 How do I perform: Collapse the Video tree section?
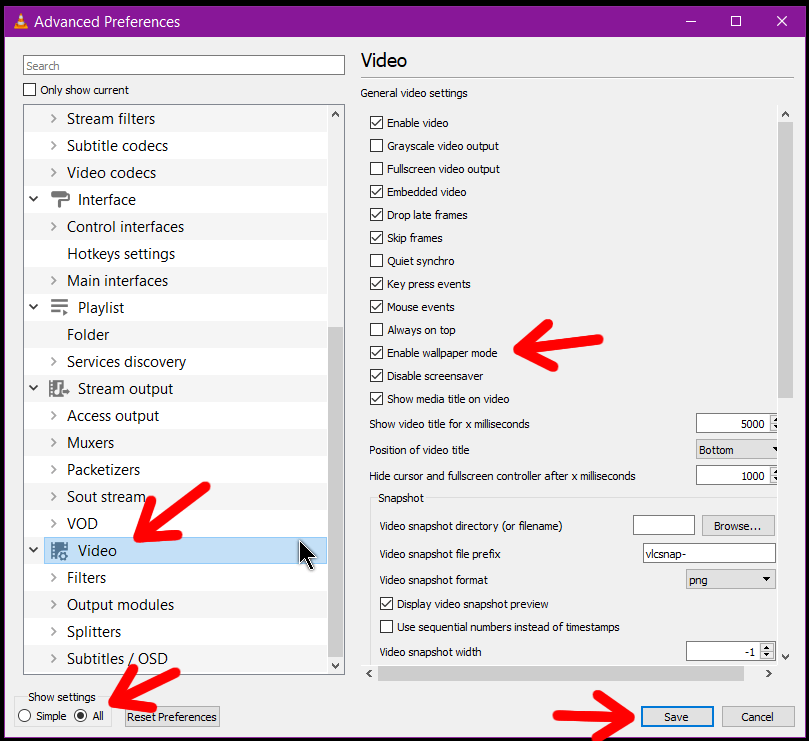(34, 550)
